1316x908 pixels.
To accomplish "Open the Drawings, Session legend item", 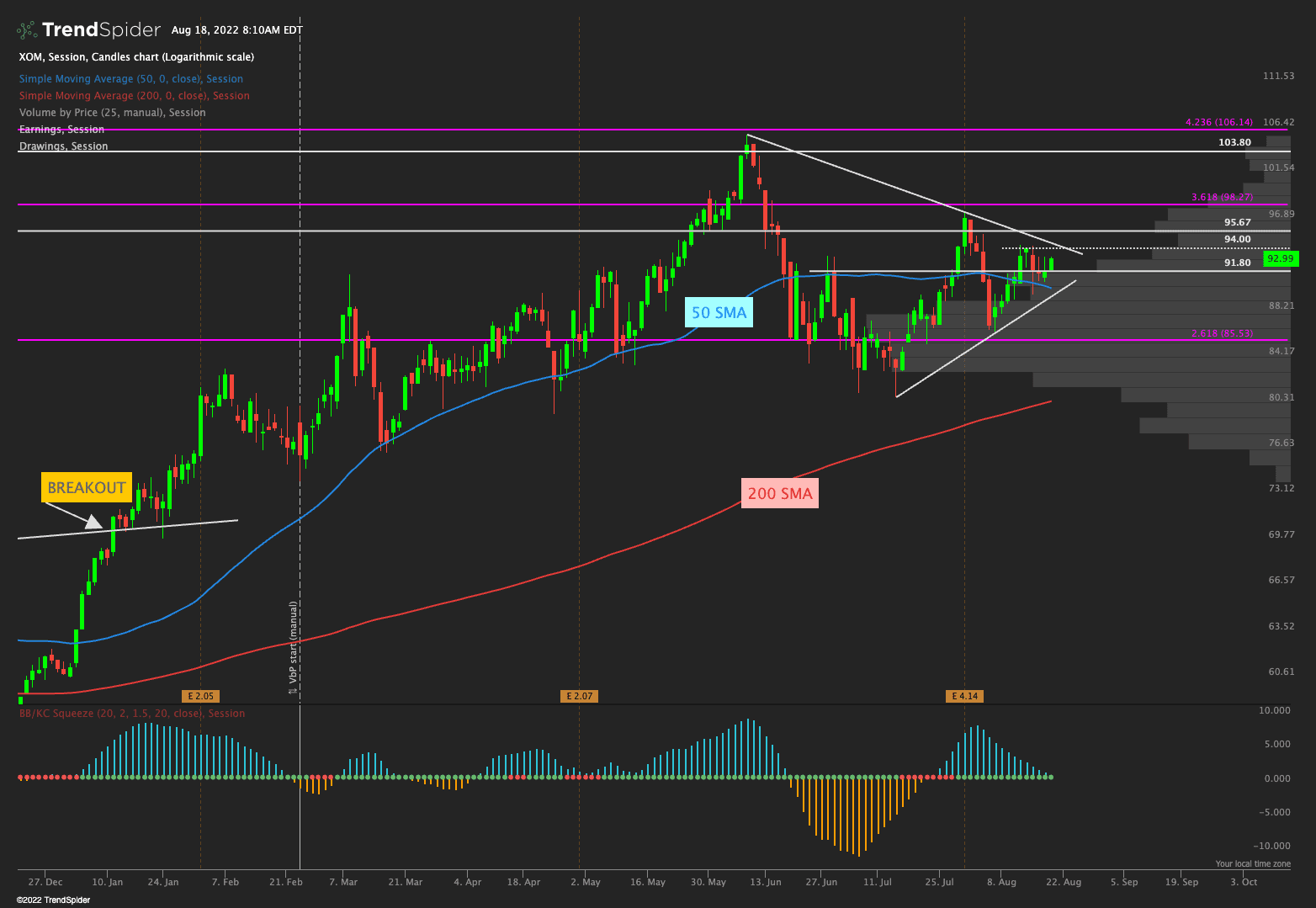I will pyautogui.click(x=64, y=146).
